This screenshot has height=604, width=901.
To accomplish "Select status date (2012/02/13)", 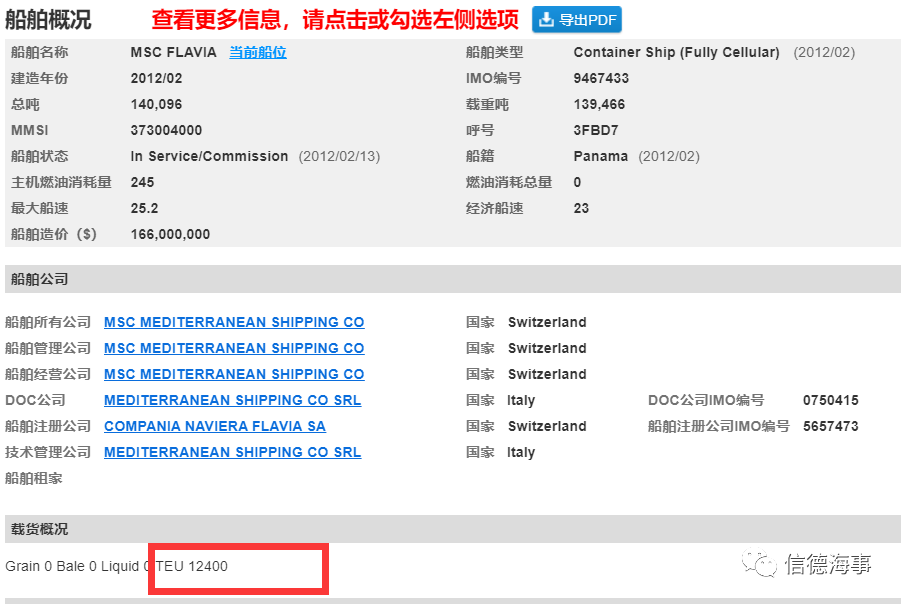I will click(x=339, y=156).
